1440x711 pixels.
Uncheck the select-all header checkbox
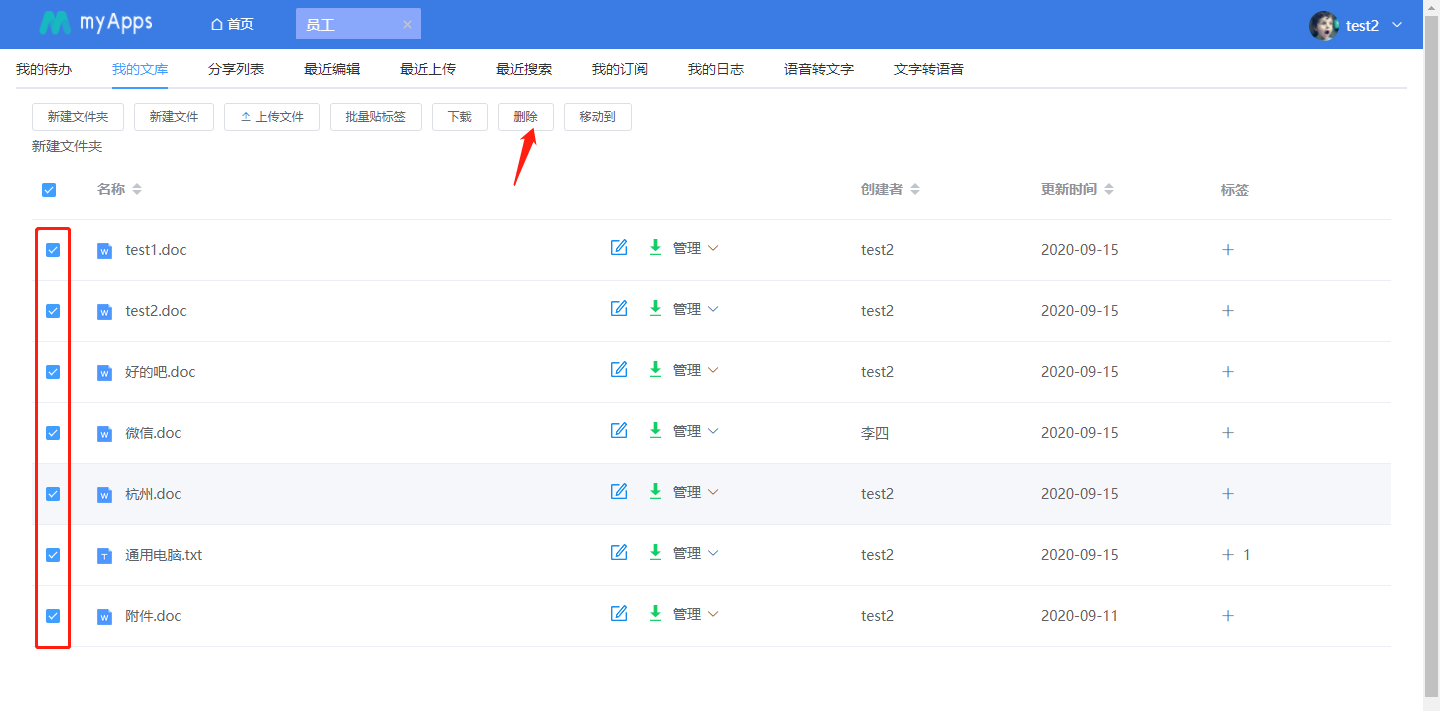(x=49, y=190)
